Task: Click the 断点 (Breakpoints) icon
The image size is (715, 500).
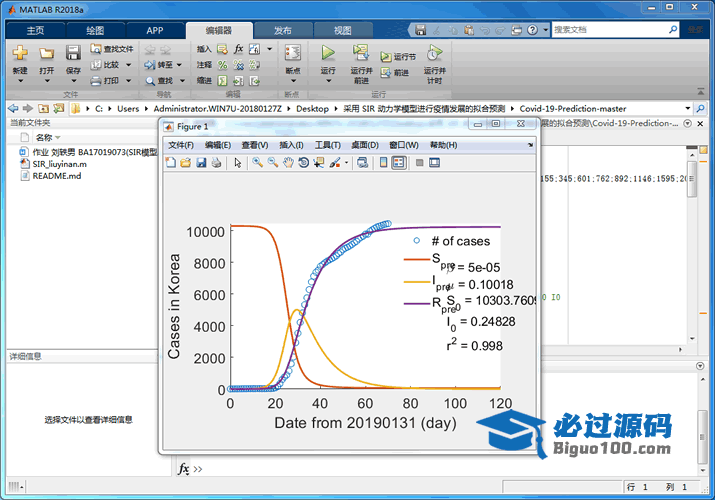Action: point(293,53)
